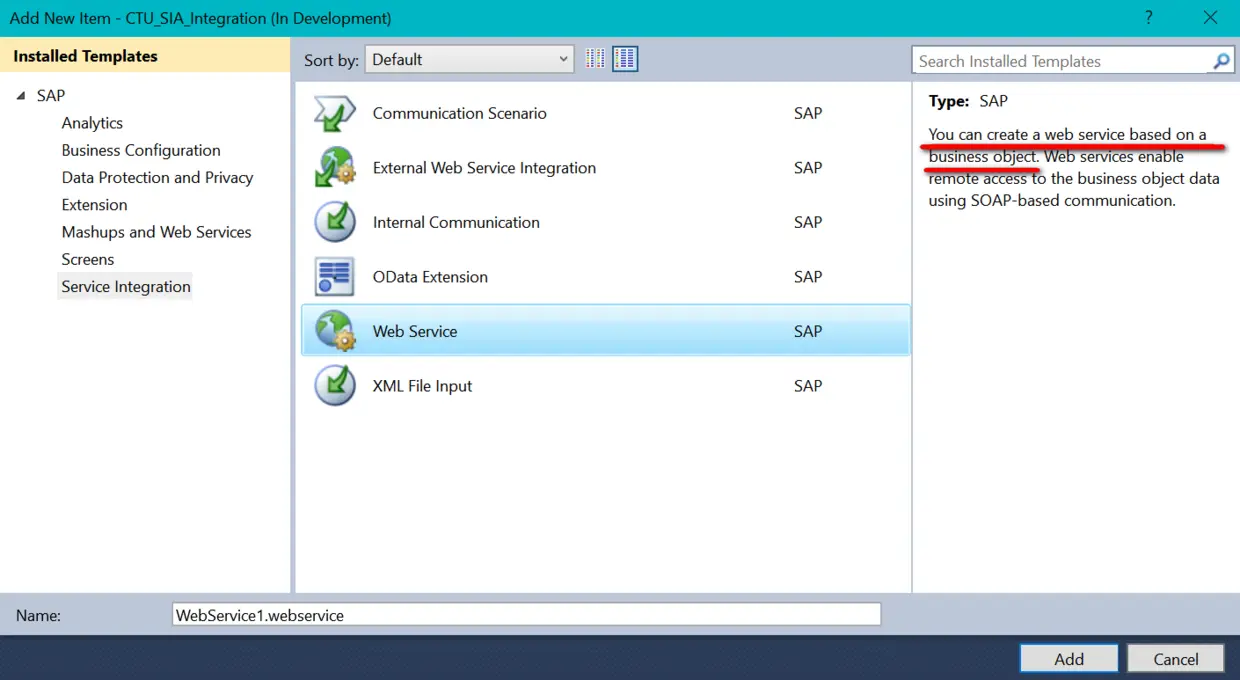
Task: Select Extension category
Action: tap(94, 205)
